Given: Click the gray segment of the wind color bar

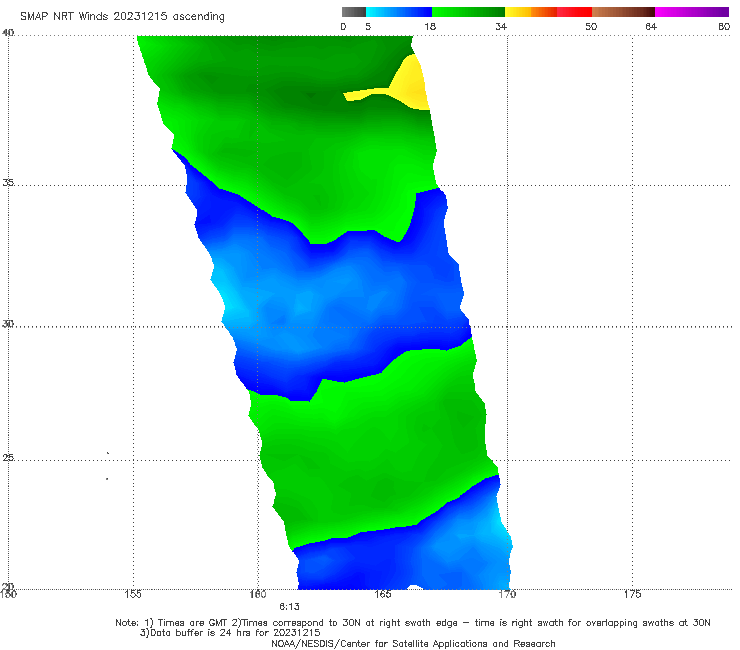Looking at the screenshot, I should 353,12.
